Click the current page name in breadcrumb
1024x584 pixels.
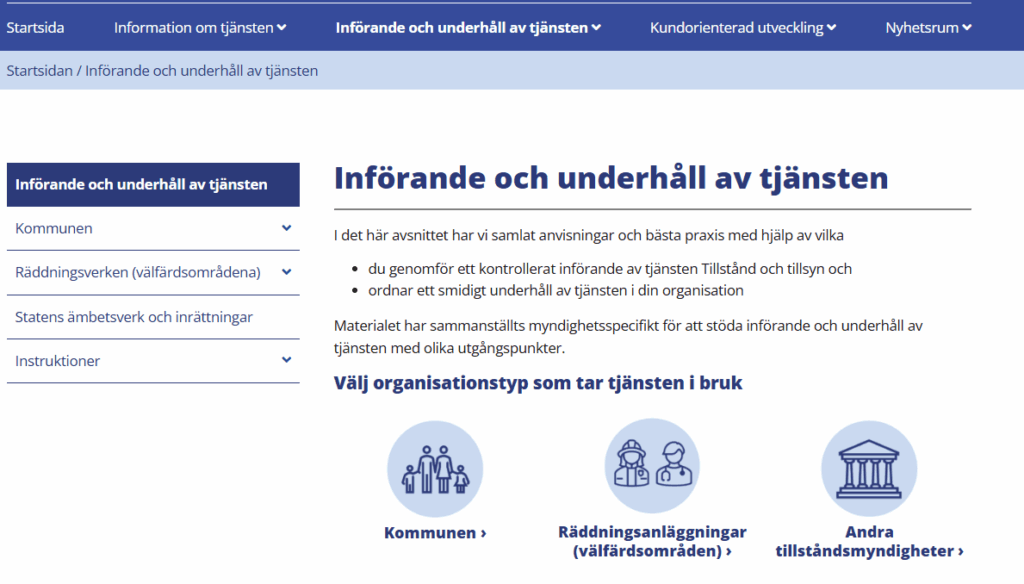pos(202,71)
